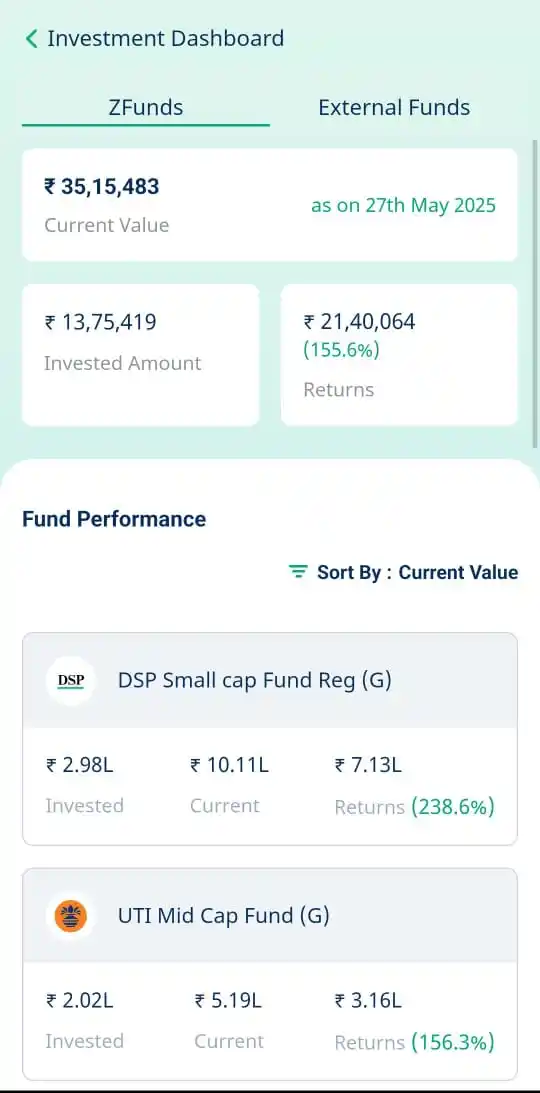Tap DSP fund current value 10.11L
Screen dimensions: 540x1093
click(229, 765)
